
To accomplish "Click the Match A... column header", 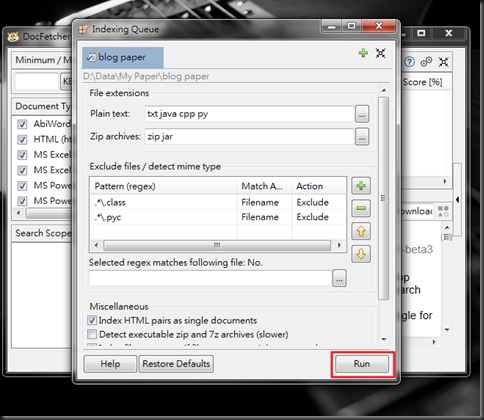I will [x=264, y=186].
